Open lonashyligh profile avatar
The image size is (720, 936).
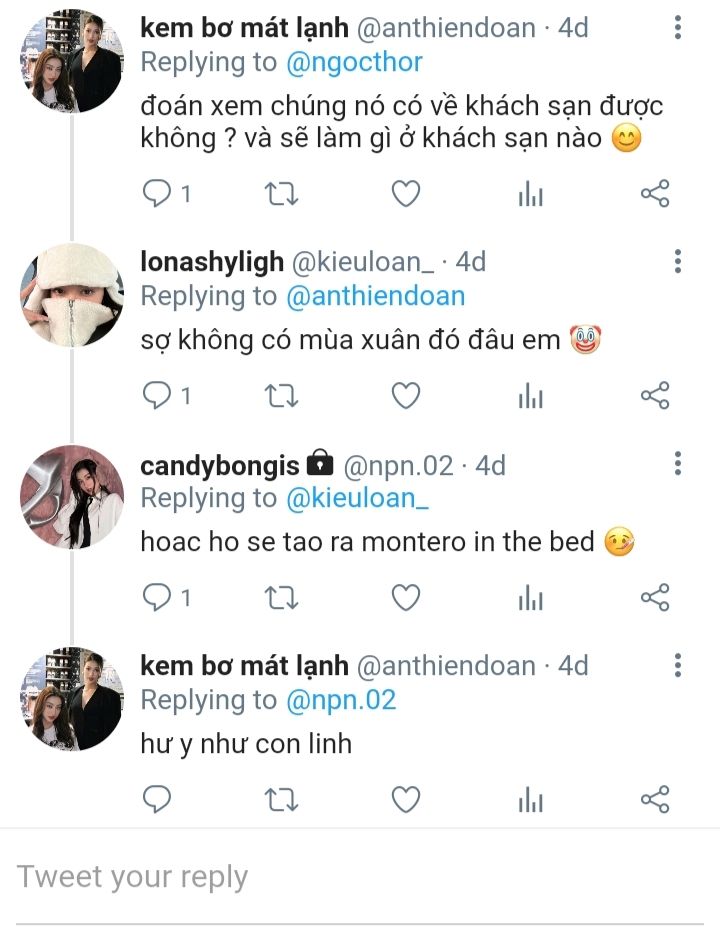tap(72, 295)
